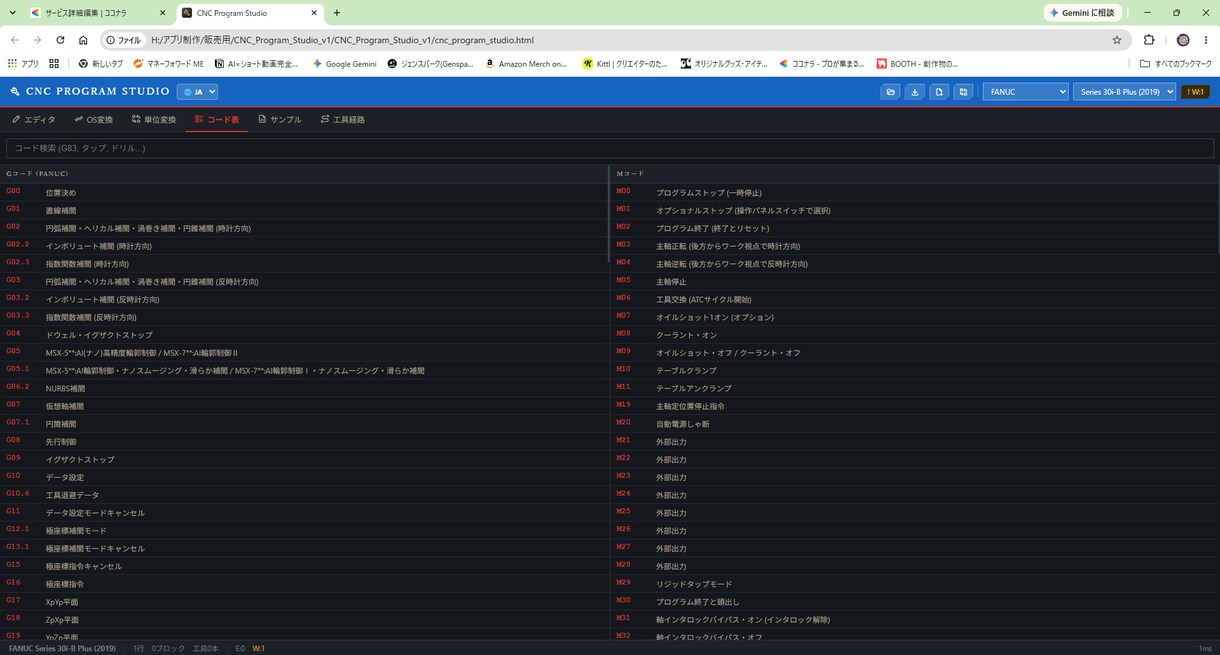Open the BOOTH bookmark
Image resolution: width=1220 pixels, height=655 pixels.
tap(917, 63)
